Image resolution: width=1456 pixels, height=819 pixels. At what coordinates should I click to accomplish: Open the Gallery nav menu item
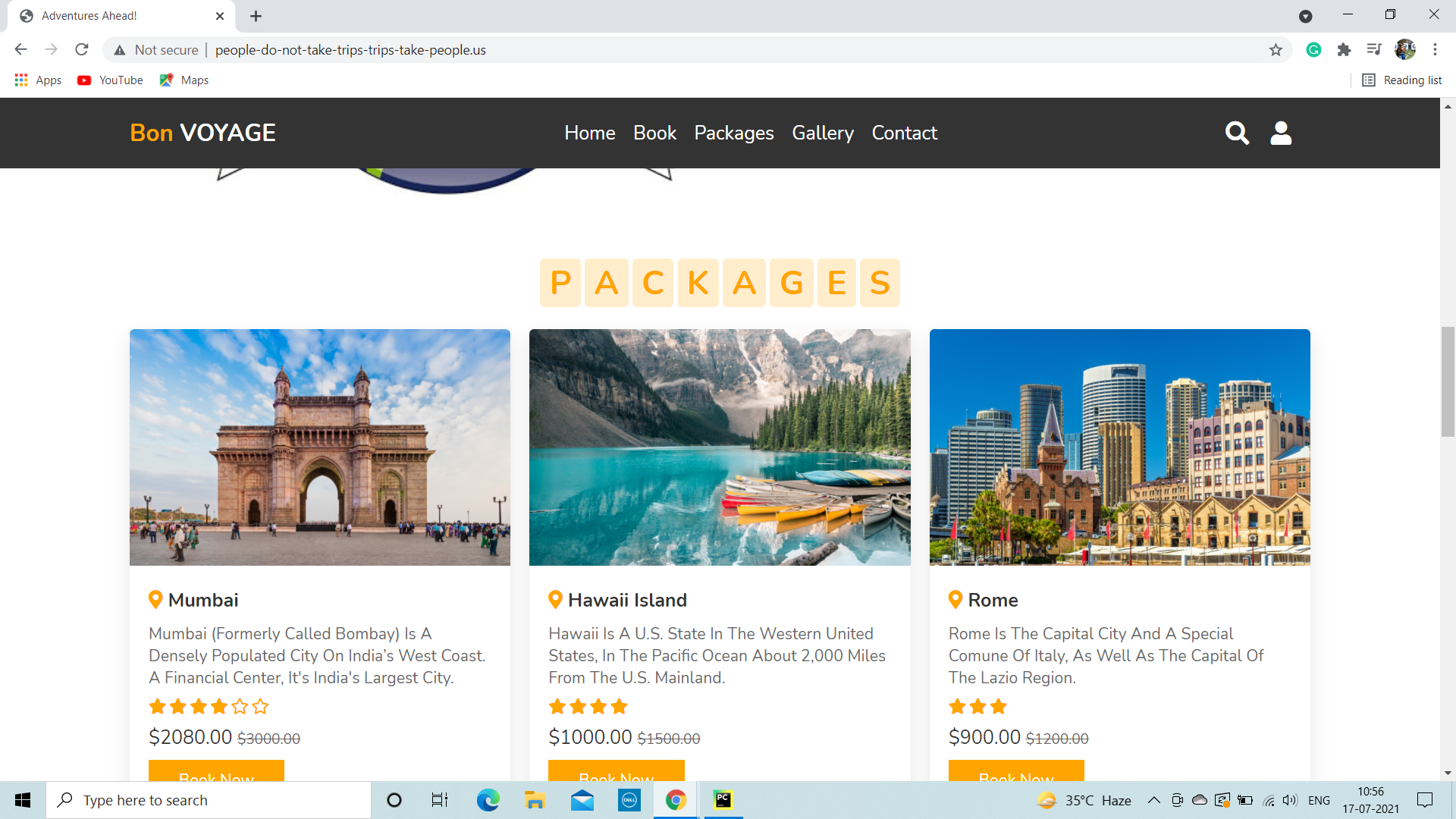(x=822, y=133)
